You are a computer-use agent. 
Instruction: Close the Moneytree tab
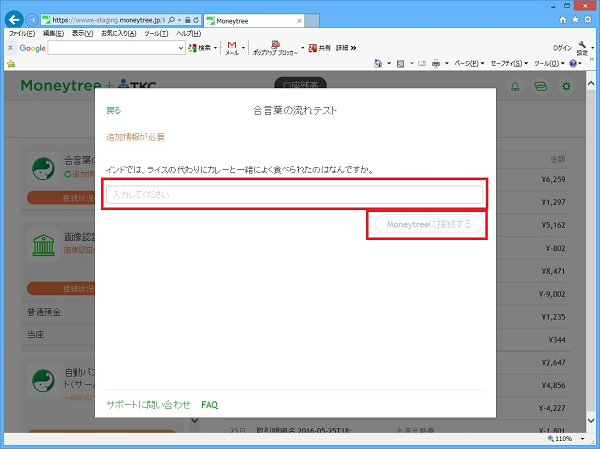pyautogui.click(x=299, y=21)
